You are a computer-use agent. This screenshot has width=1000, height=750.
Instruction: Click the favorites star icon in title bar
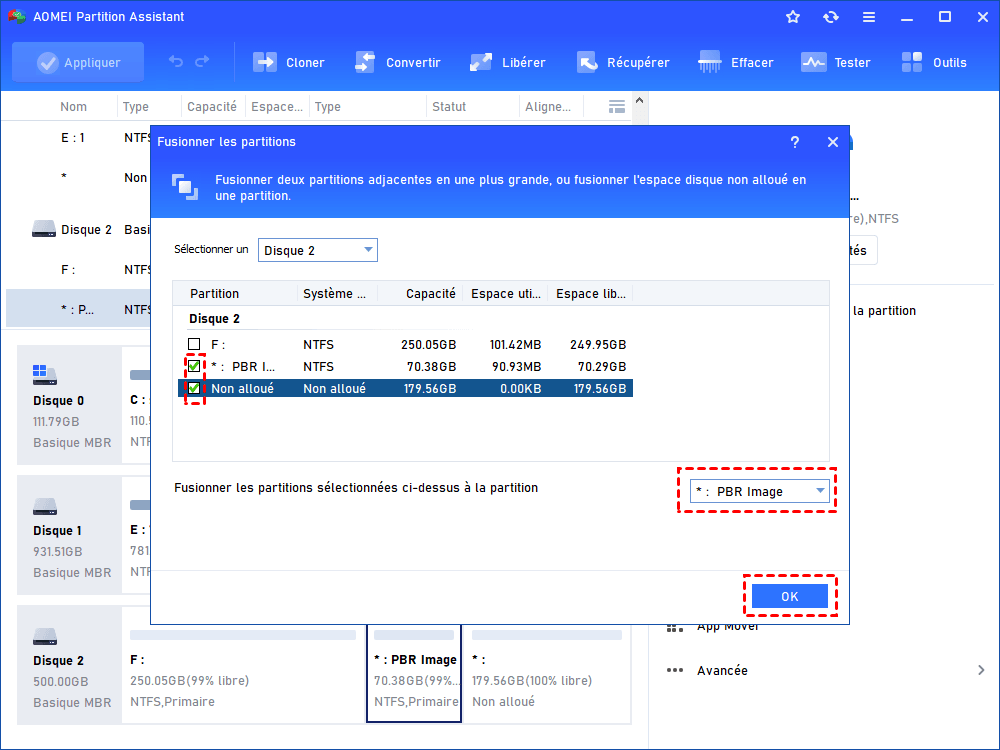point(793,17)
